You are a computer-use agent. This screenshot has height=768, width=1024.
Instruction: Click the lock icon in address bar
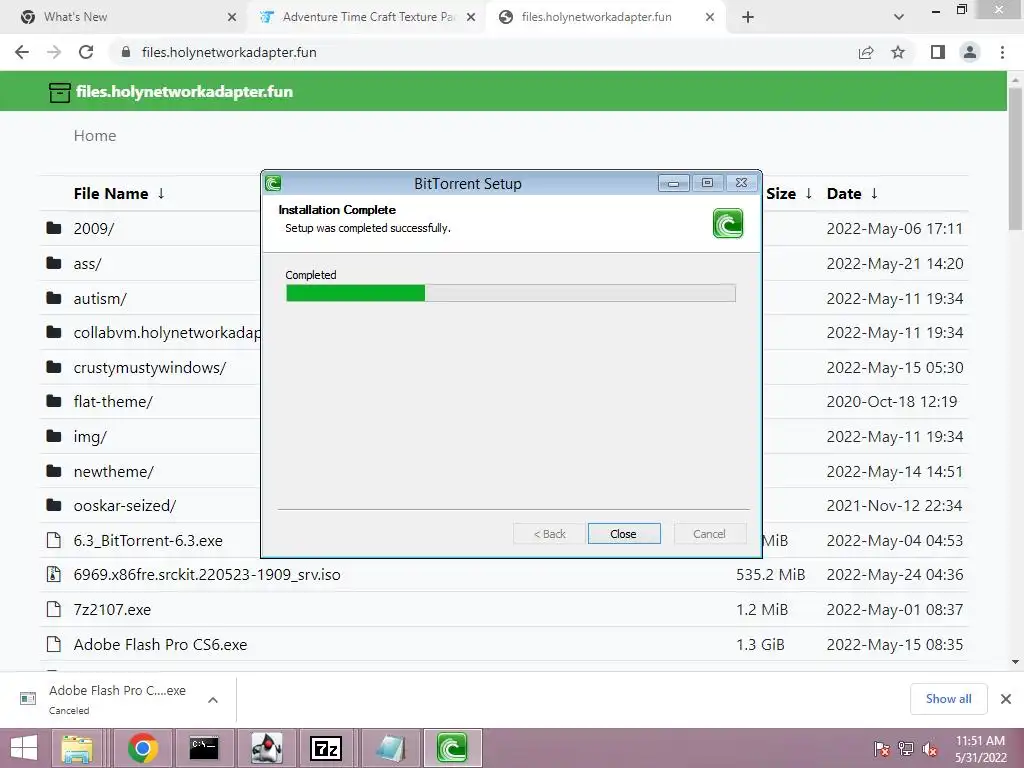tap(126, 52)
